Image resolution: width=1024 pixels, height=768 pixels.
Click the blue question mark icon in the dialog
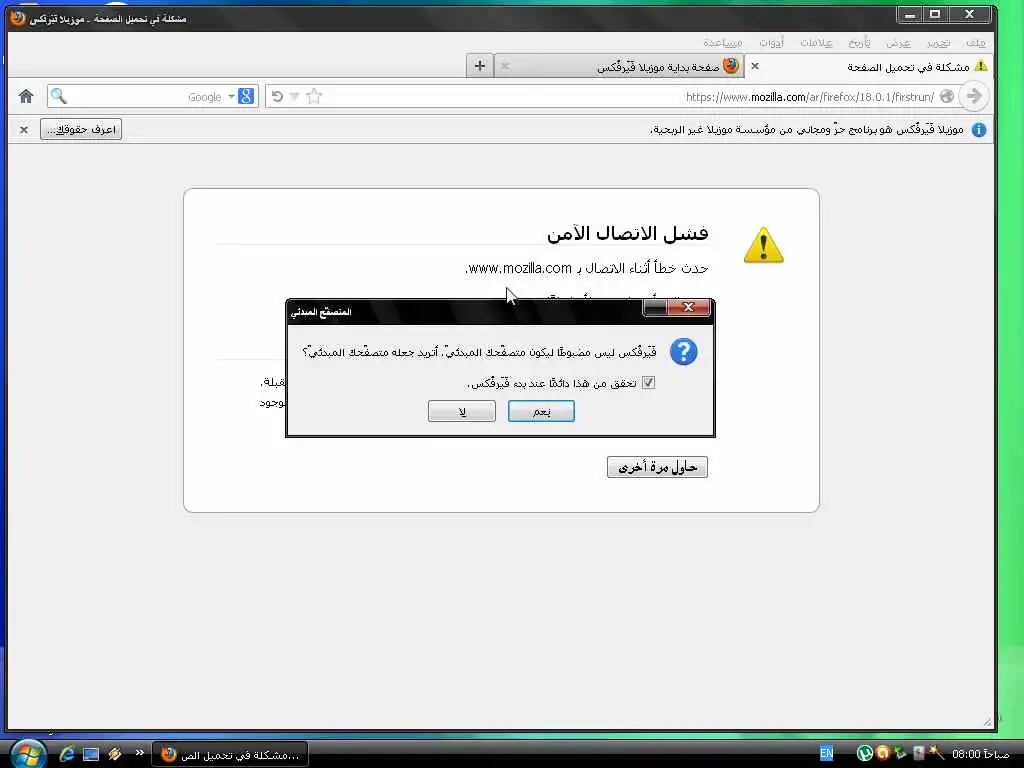tap(683, 352)
